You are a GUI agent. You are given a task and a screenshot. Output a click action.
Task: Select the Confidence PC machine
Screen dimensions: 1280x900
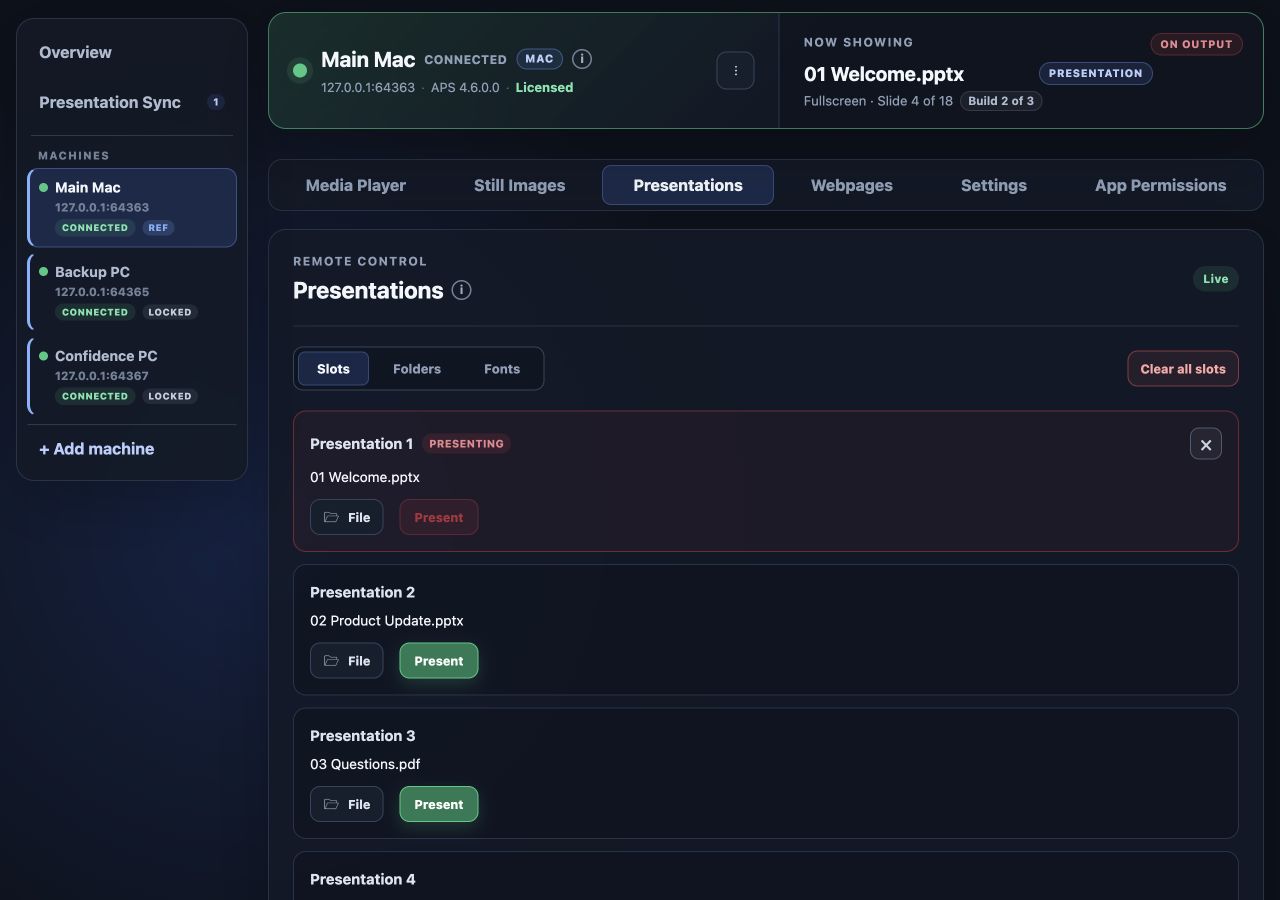[x=132, y=376]
